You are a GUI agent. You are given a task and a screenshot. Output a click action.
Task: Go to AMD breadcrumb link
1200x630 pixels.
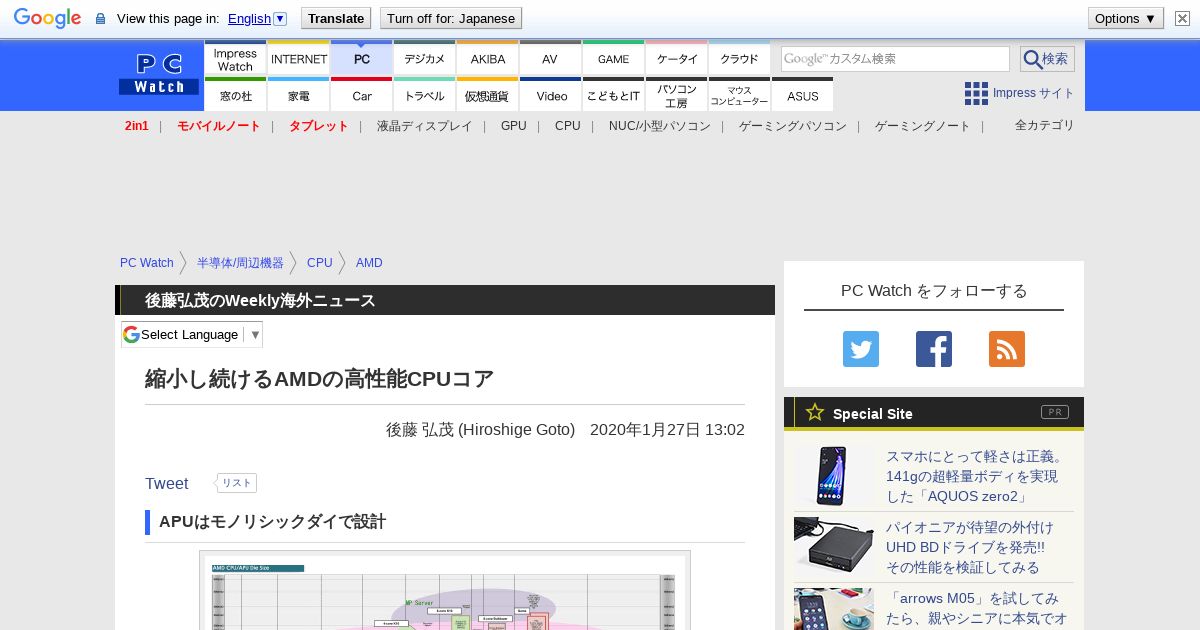(x=369, y=263)
